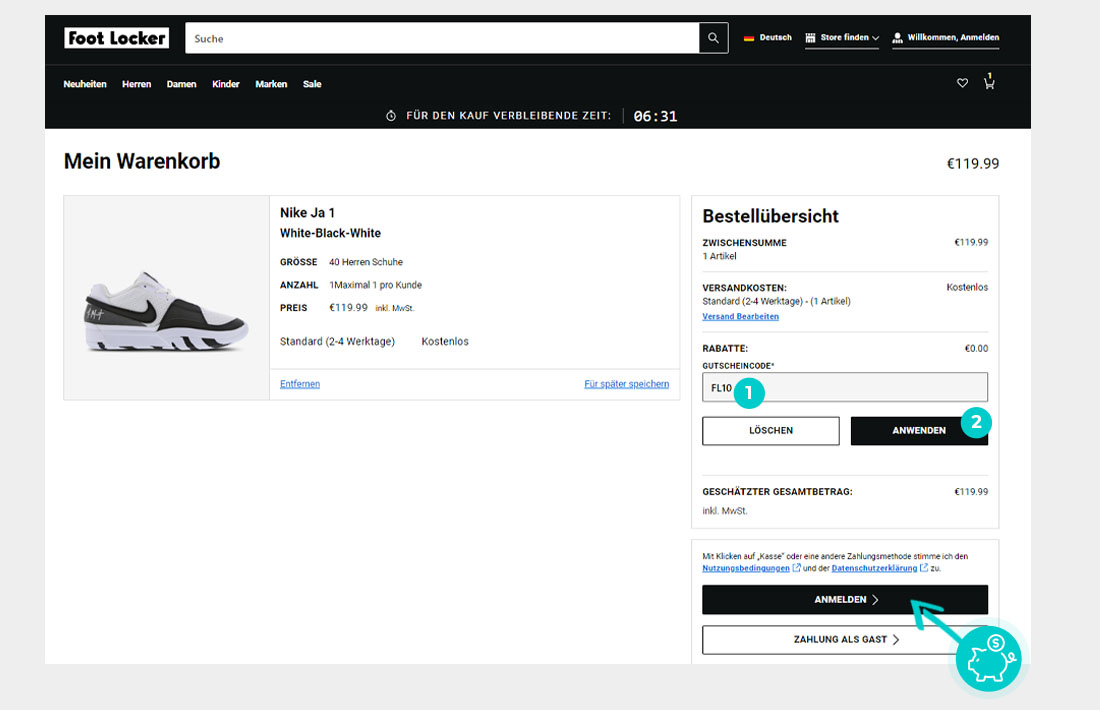Viewport: 1100px width, 710px height.
Task: Click the Anmelden checkout button
Action: (845, 600)
